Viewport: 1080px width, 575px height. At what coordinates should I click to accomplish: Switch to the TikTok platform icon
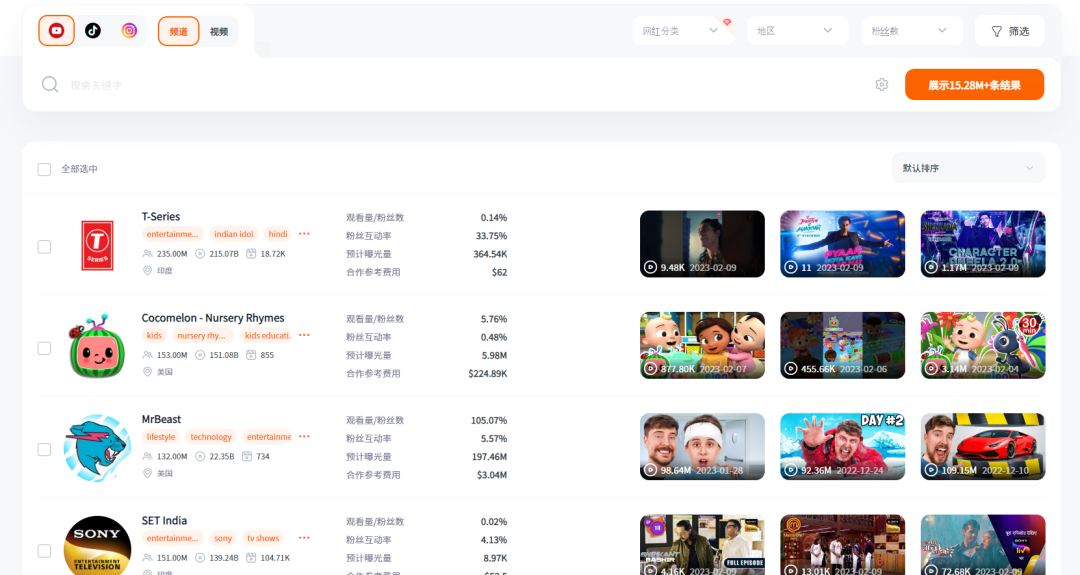[x=93, y=31]
